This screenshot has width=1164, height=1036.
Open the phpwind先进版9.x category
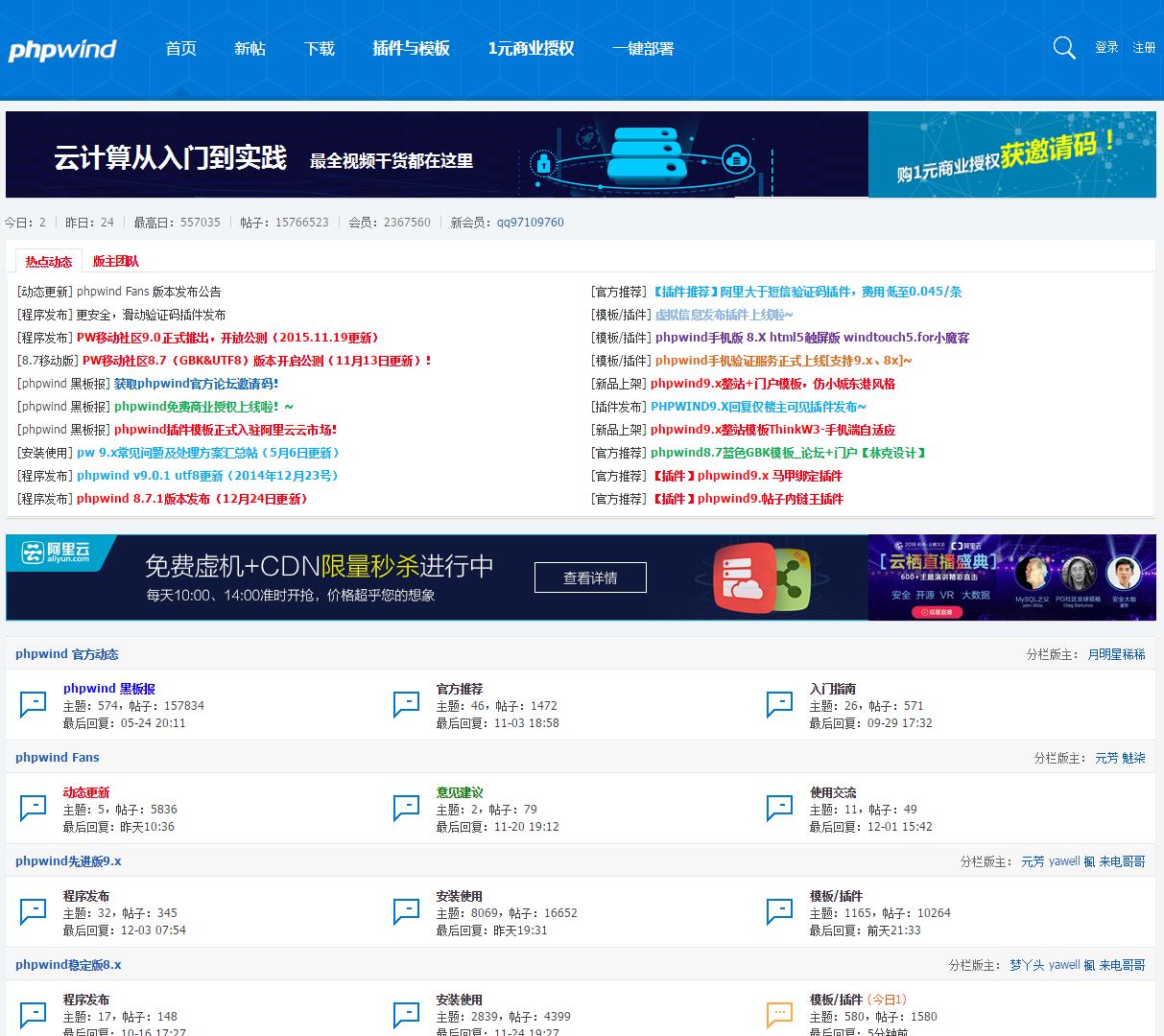68,861
